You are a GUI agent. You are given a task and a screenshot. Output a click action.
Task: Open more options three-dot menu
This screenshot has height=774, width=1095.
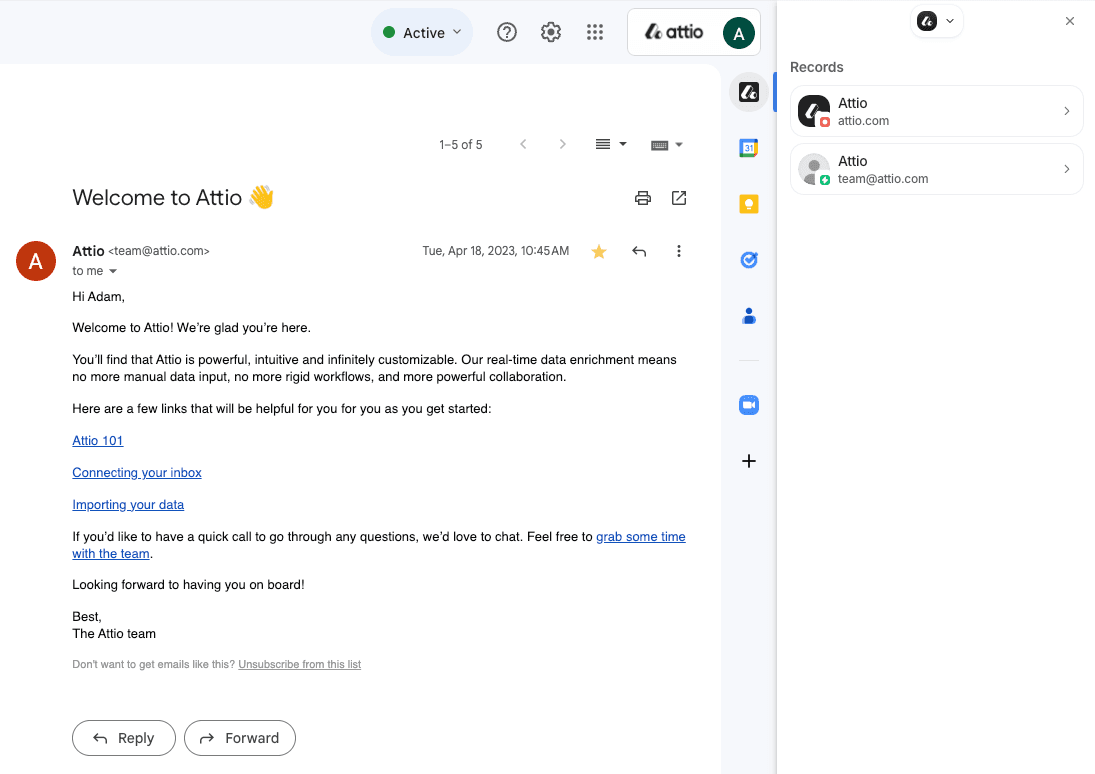pos(679,251)
